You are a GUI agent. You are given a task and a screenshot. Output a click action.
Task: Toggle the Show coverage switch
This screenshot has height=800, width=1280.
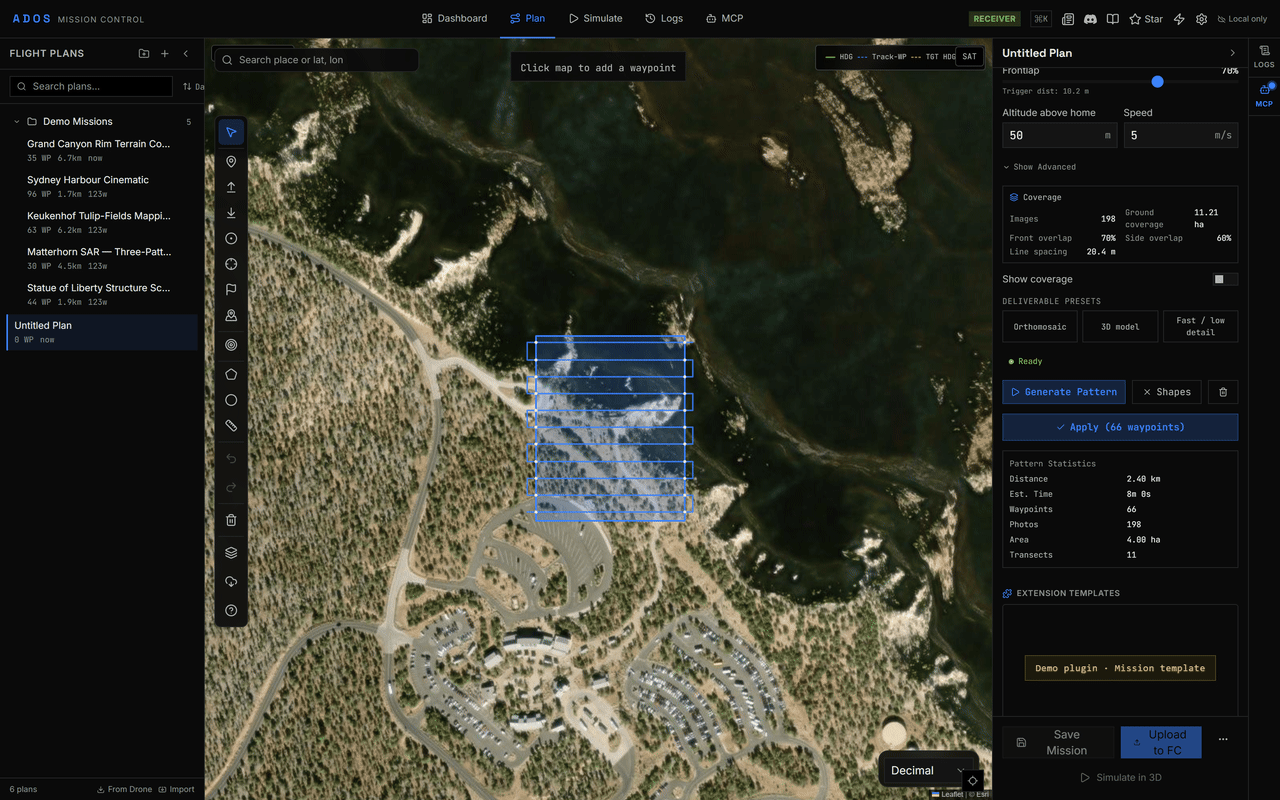click(x=1225, y=279)
